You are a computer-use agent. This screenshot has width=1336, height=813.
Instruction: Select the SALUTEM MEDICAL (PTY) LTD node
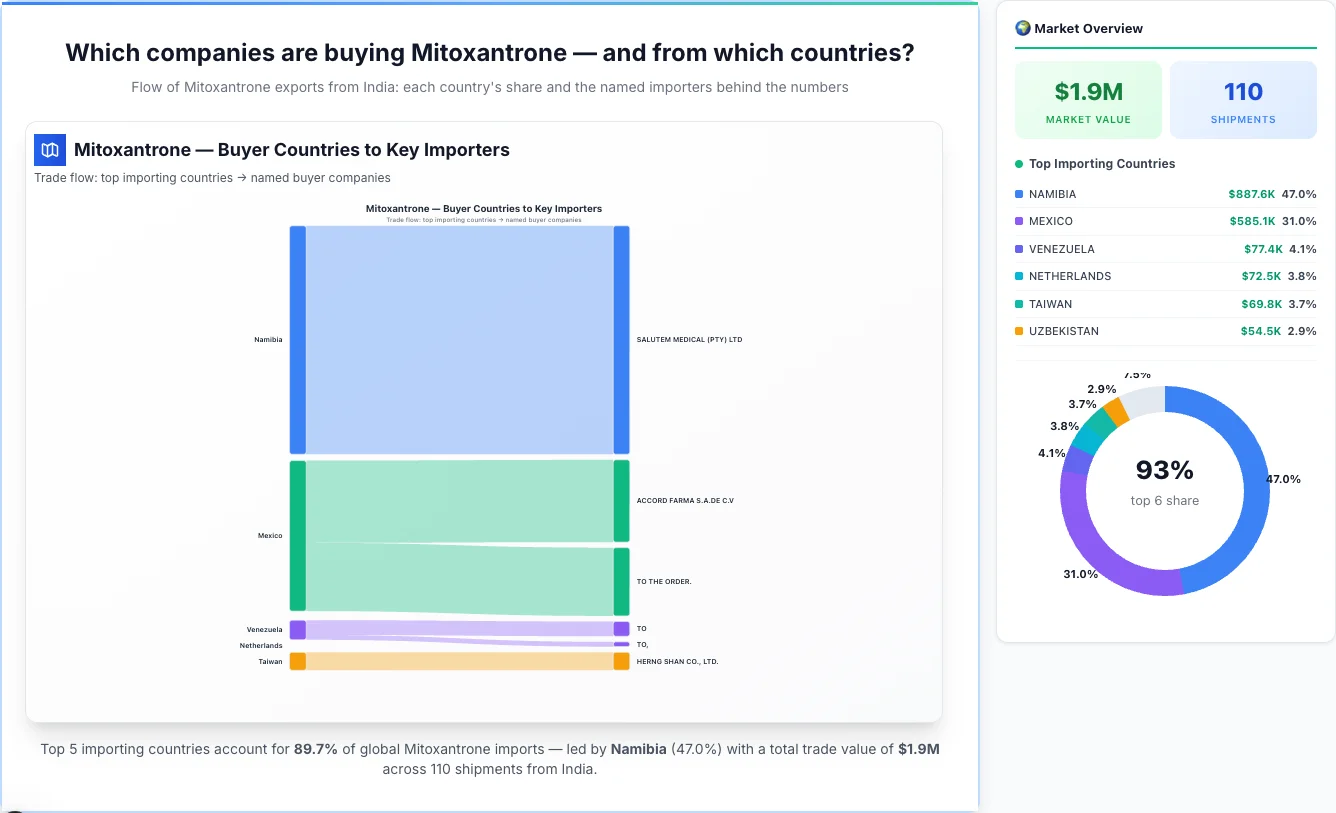pos(621,339)
